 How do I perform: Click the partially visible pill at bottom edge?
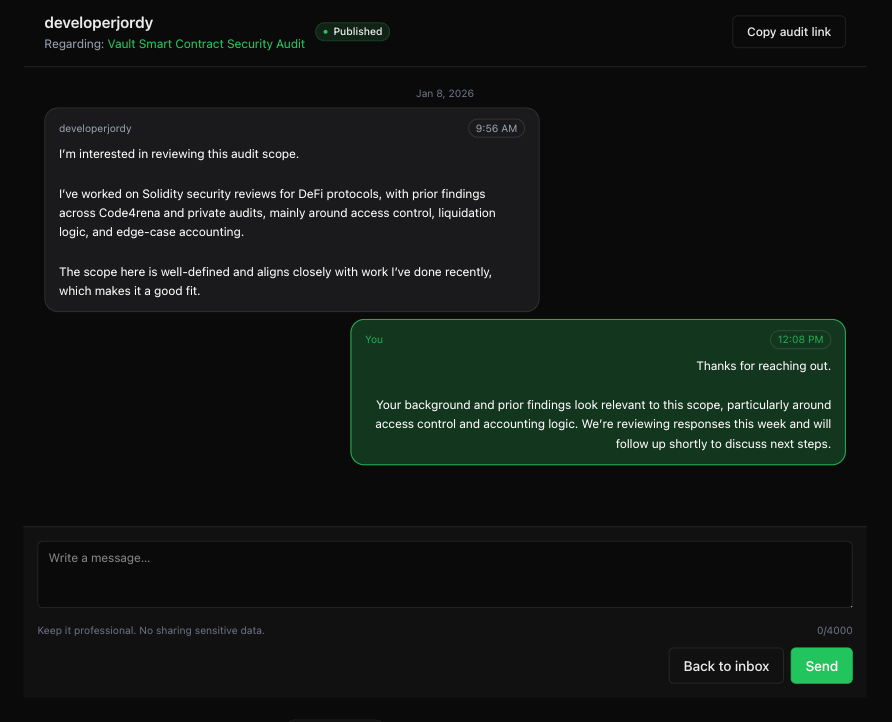335,720
